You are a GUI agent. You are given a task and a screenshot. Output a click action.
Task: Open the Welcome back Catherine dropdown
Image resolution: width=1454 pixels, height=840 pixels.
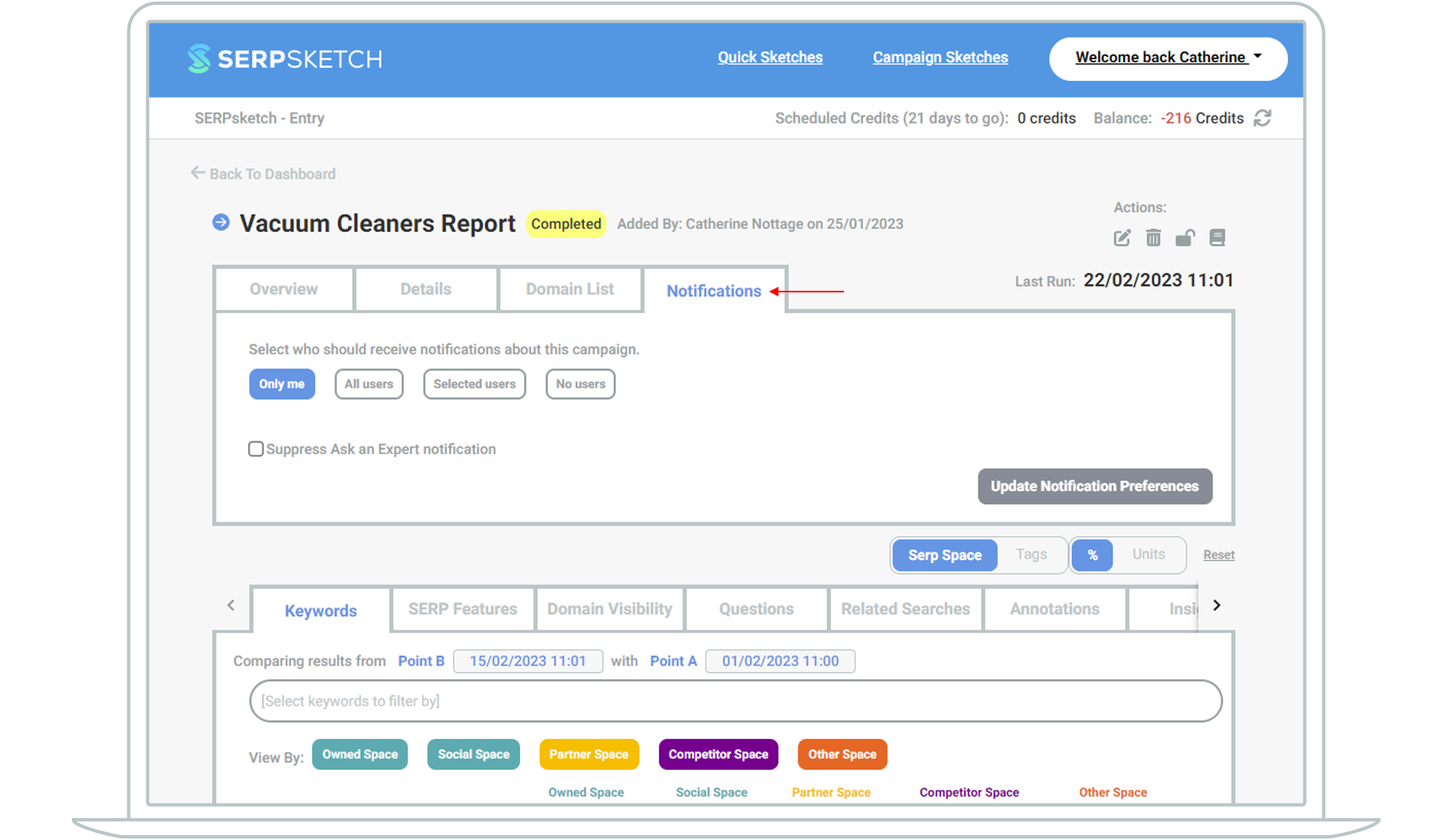click(x=1167, y=58)
